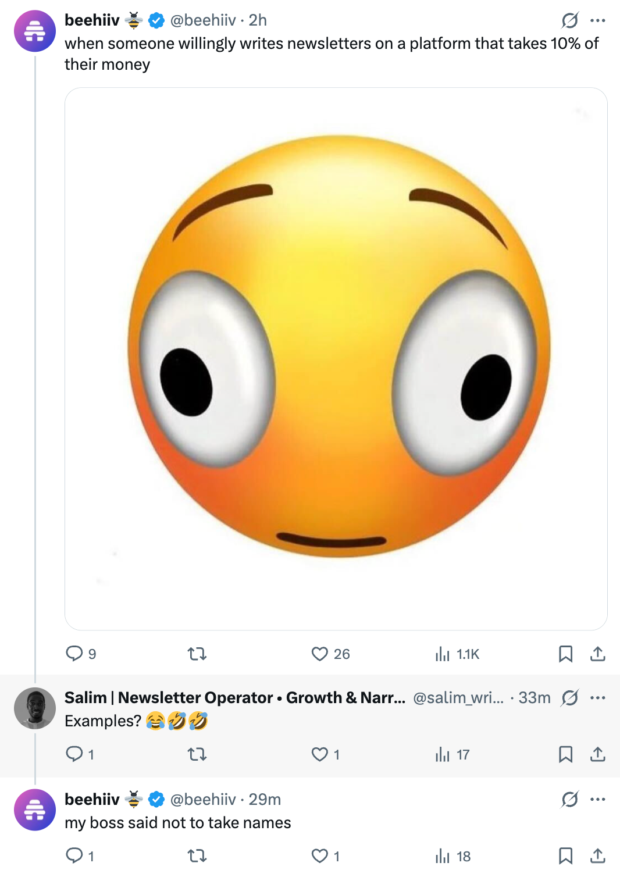Open the more options menu on the bottom reply
This screenshot has height=877, width=620.
[599, 798]
